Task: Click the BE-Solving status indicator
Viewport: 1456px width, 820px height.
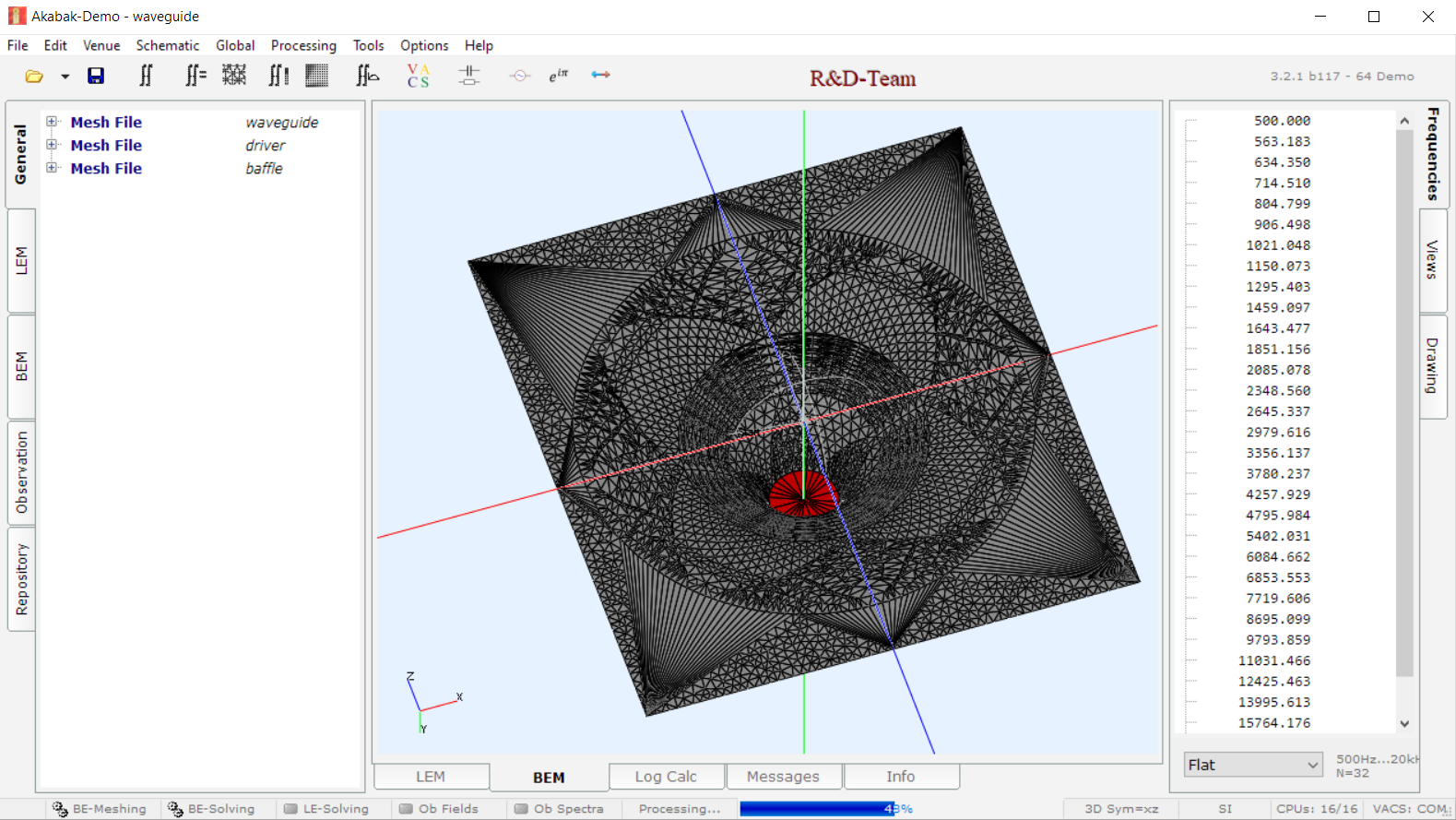Action: (211, 809)
